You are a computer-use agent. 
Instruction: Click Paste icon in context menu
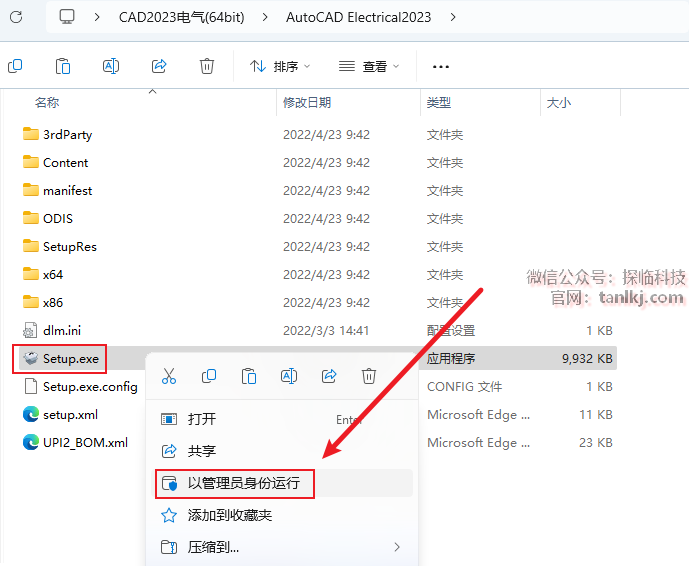[x=249, y=376]
